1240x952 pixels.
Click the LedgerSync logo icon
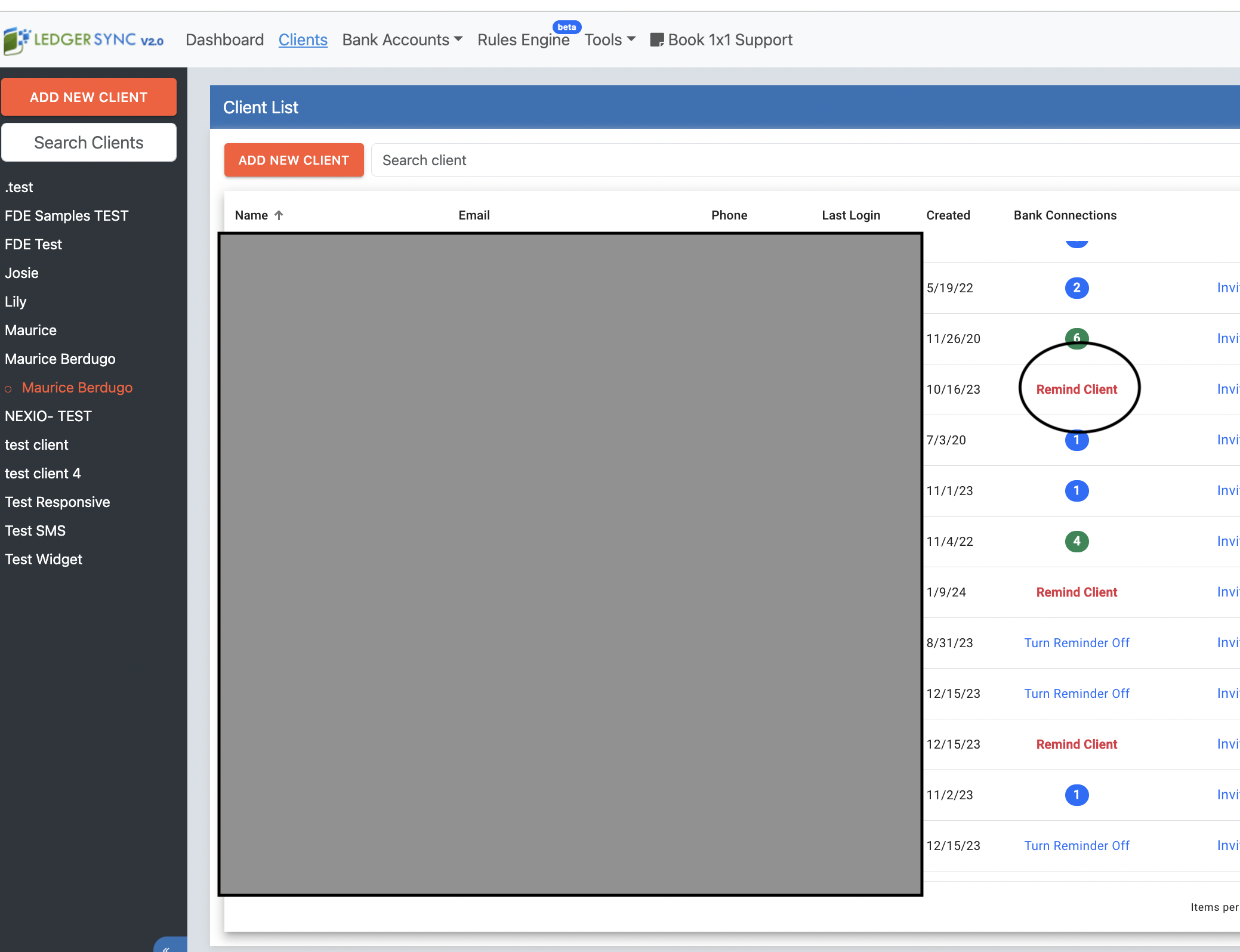[x=16, y=40]
